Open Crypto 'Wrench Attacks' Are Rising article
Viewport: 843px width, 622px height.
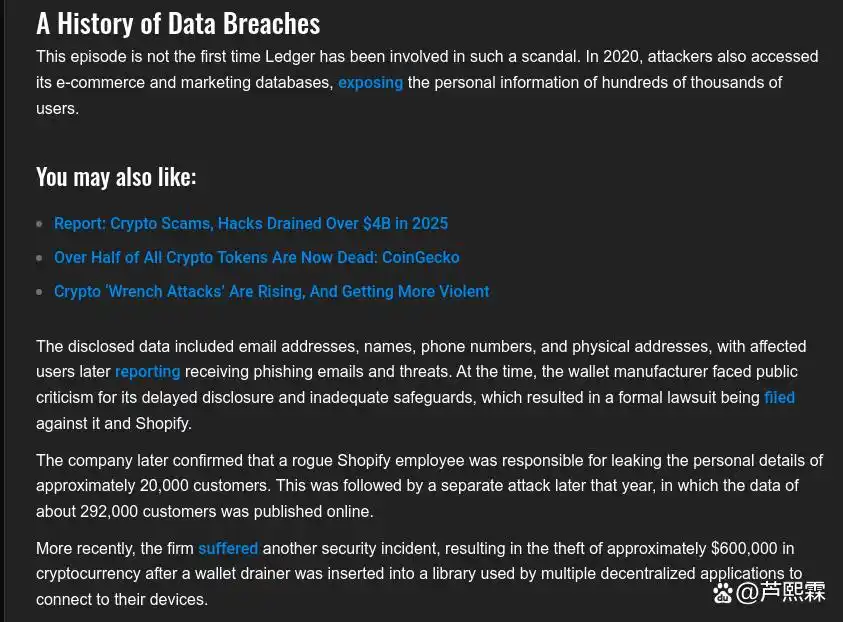(272, 291)
